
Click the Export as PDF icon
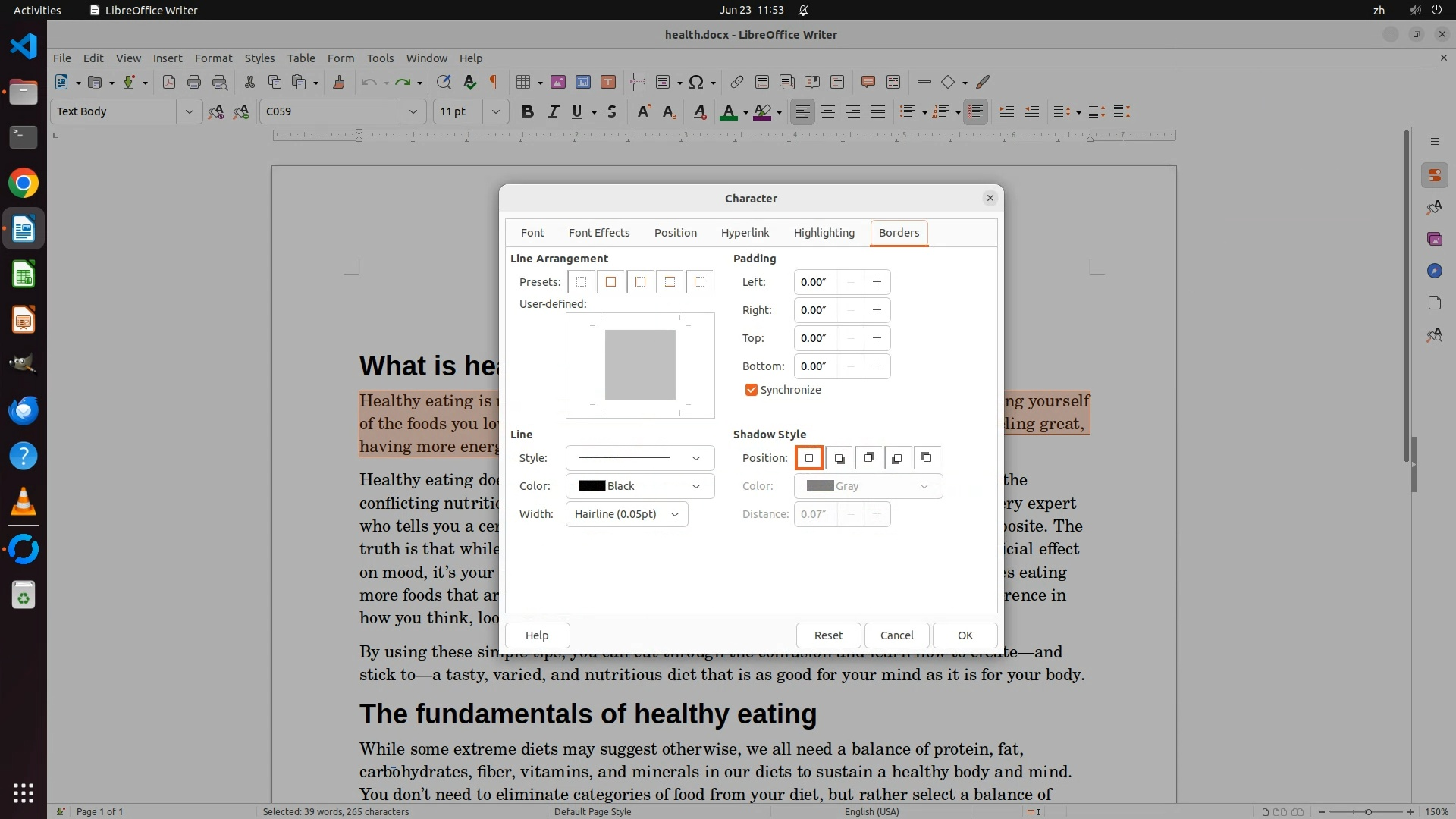click(x=168, y=82)
